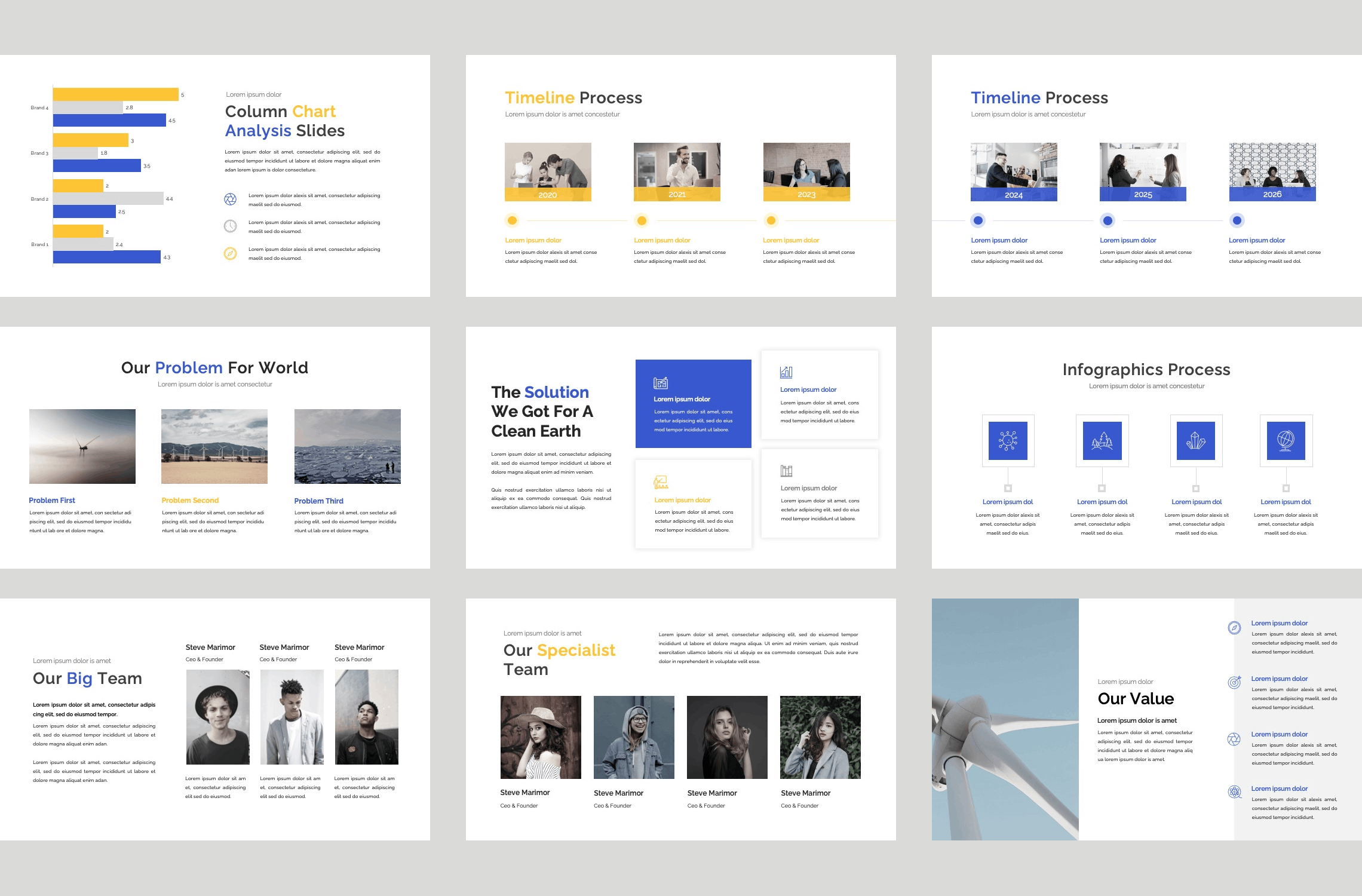This screenshot has width=1362, height=896.
Task: Select the gray bookshelf icon on Solution slide
Action: pyautogui.click(x=786, y=471)
